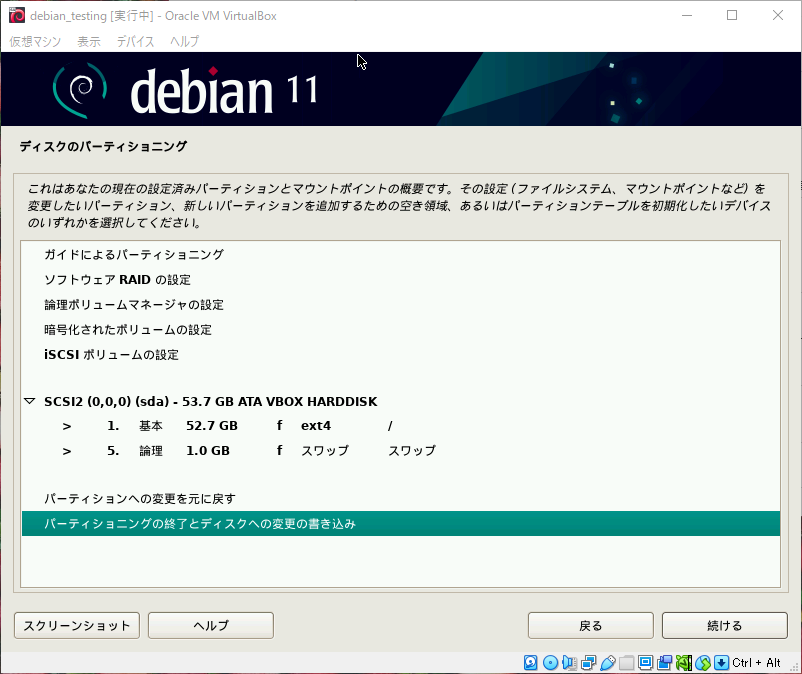This screenshot has width=802, height=674.
Task: Click the keyboard capture arrow icon
Action: tap(721, 663)
